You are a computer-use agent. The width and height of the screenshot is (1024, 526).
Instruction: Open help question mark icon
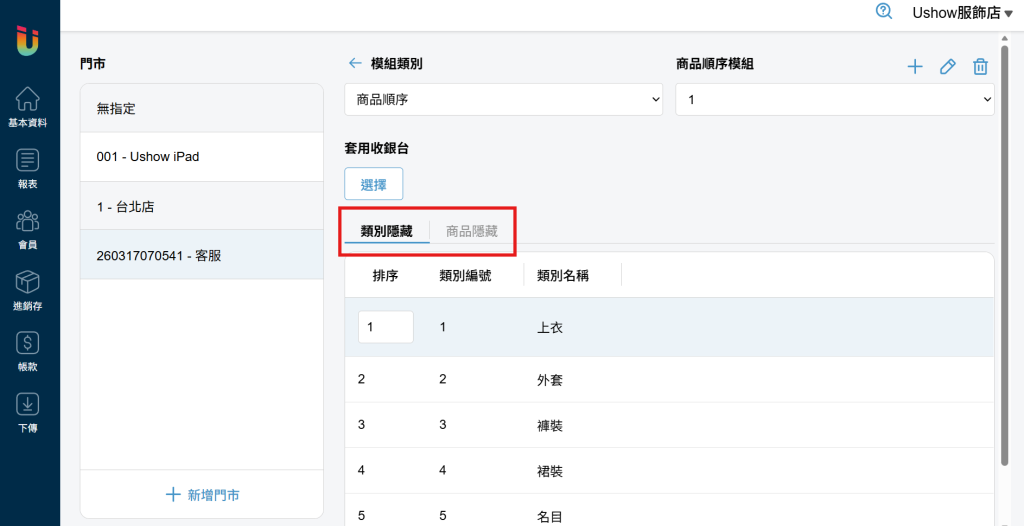(884, 11)
